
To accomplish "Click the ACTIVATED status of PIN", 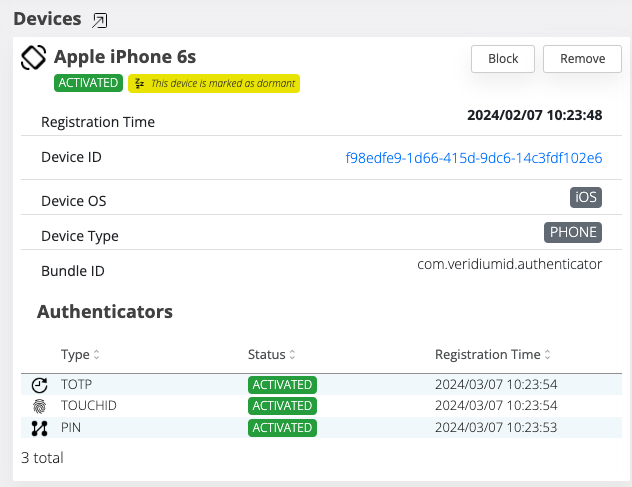I will tap(282, 428).
